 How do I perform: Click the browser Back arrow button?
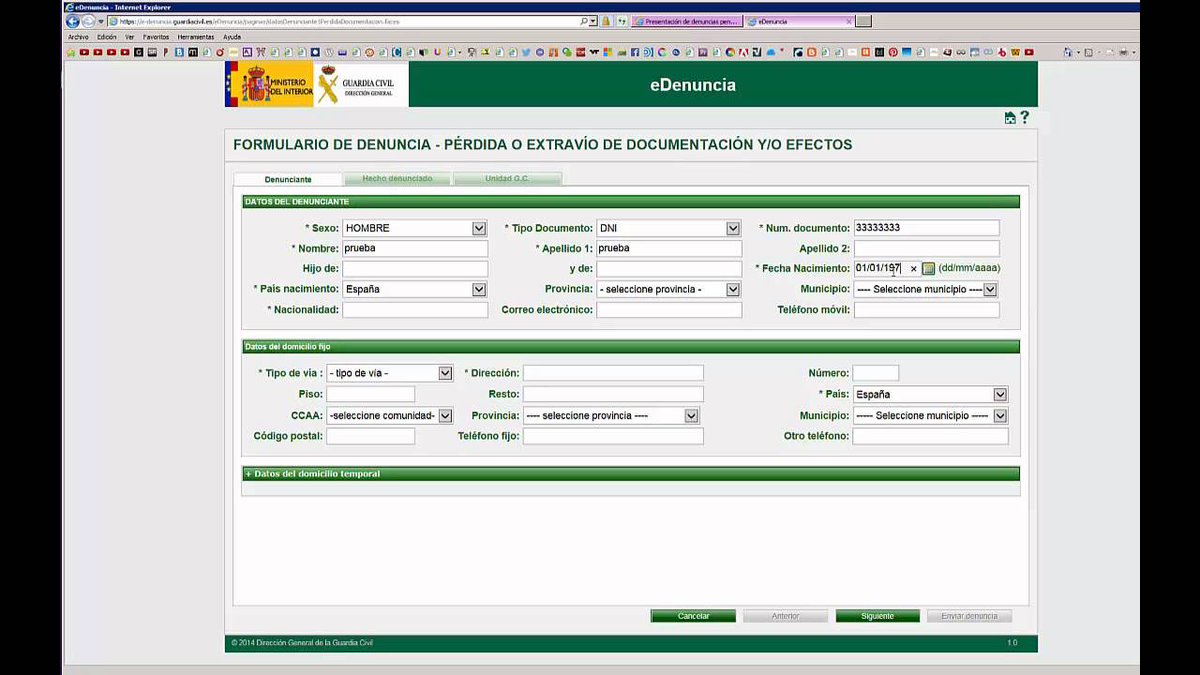pos(73,21)
